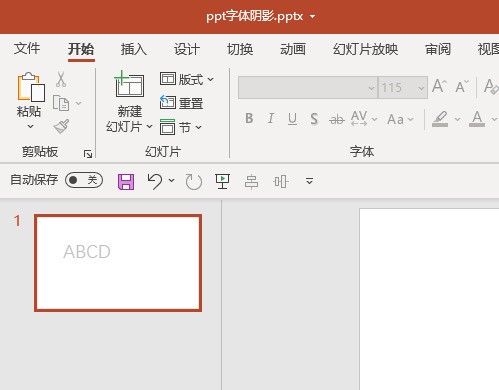Expand the Layout 版式 dropdown
Viewport: 499px width, 390px height.
[x=187, y=79]
